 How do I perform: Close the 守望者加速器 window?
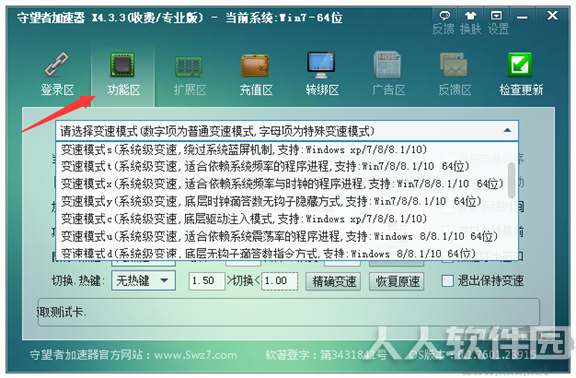point(552,15)
